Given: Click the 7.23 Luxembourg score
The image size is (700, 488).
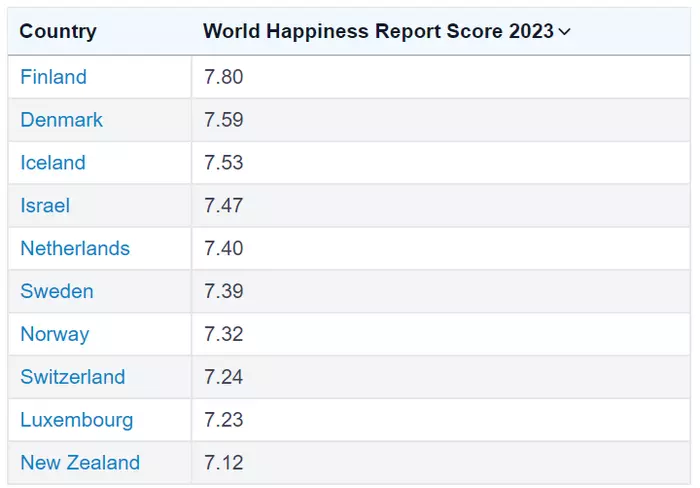Looking at the screenshot, I should tap(224, 420).
